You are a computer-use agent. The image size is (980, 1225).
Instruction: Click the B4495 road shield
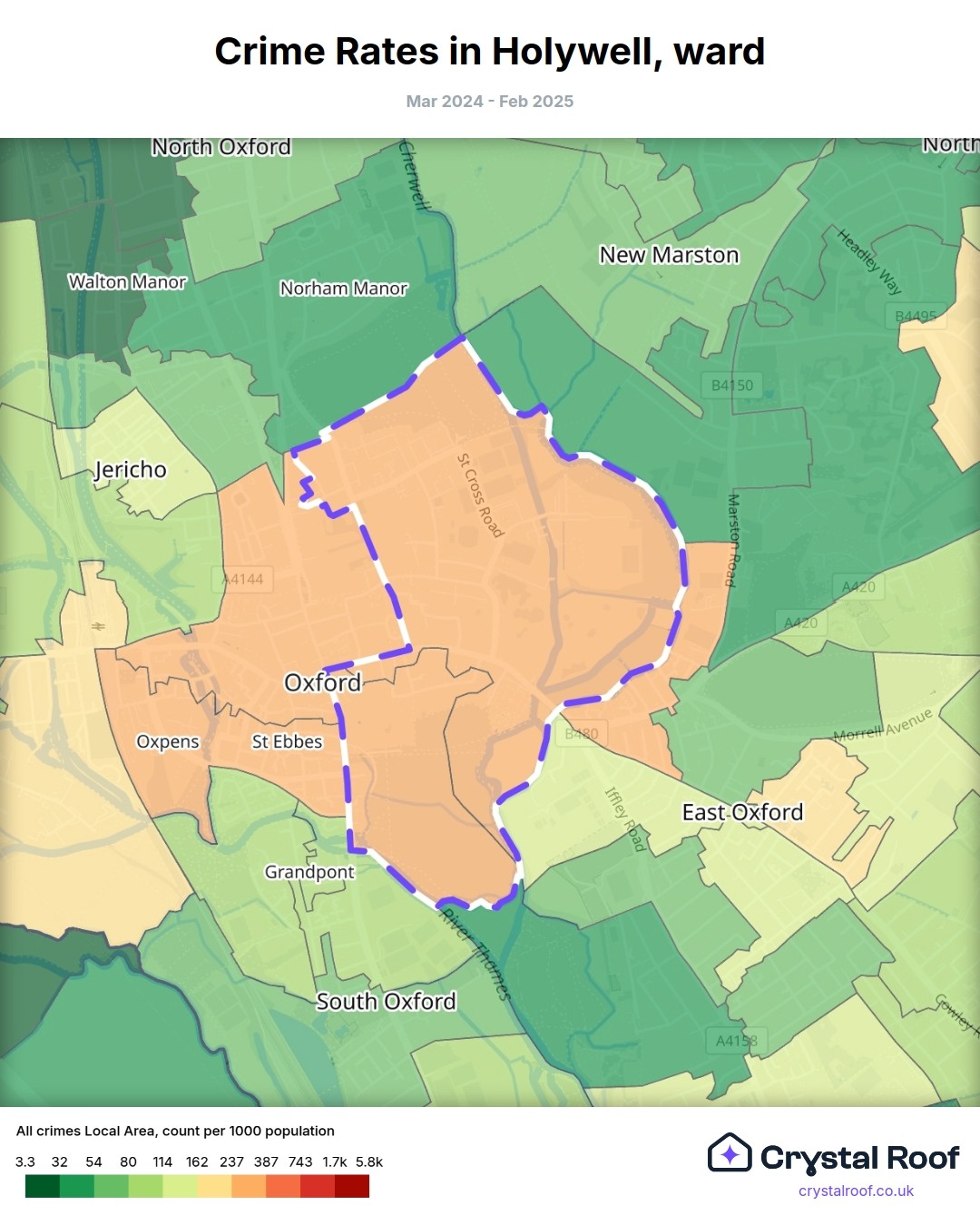[915, 316]
